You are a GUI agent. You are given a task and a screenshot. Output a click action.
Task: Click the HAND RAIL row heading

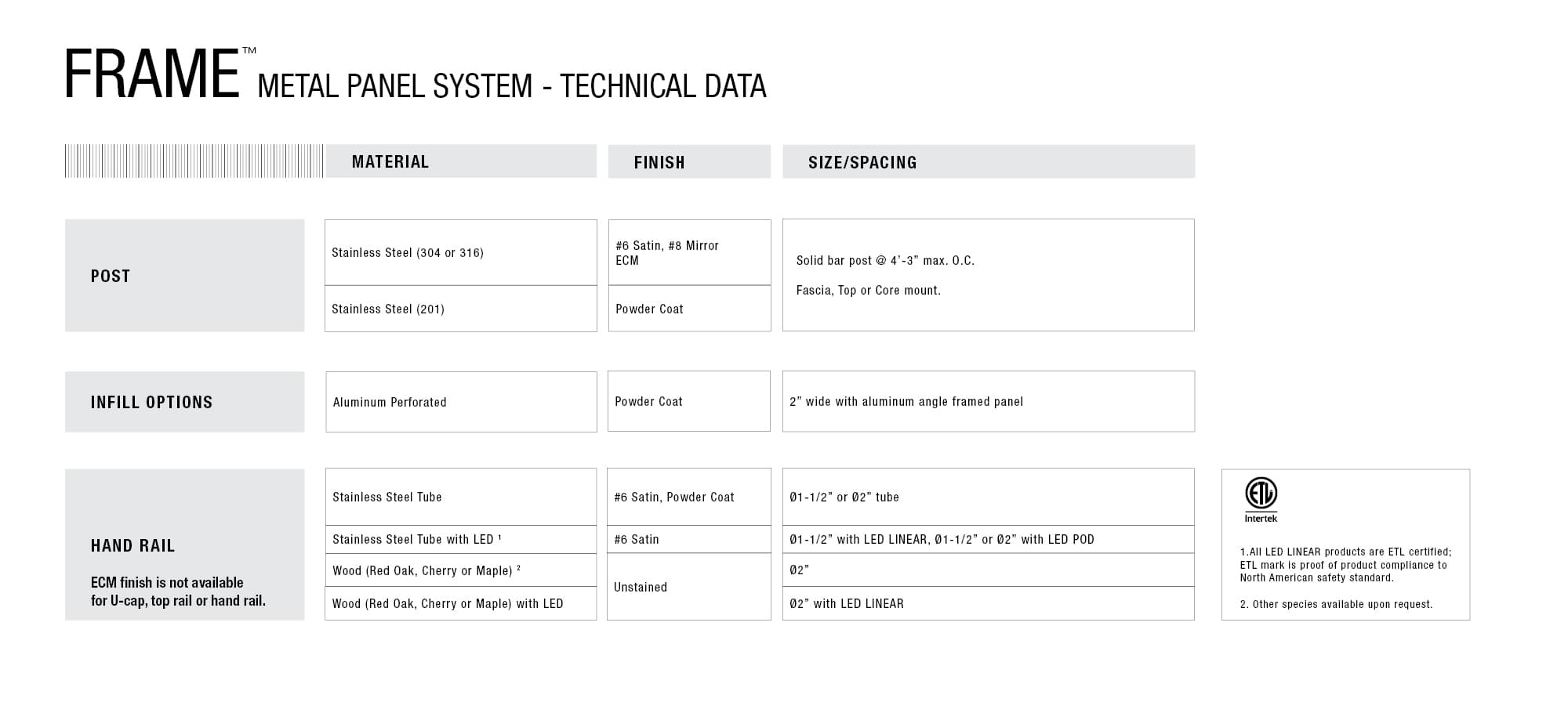(132, 546)
